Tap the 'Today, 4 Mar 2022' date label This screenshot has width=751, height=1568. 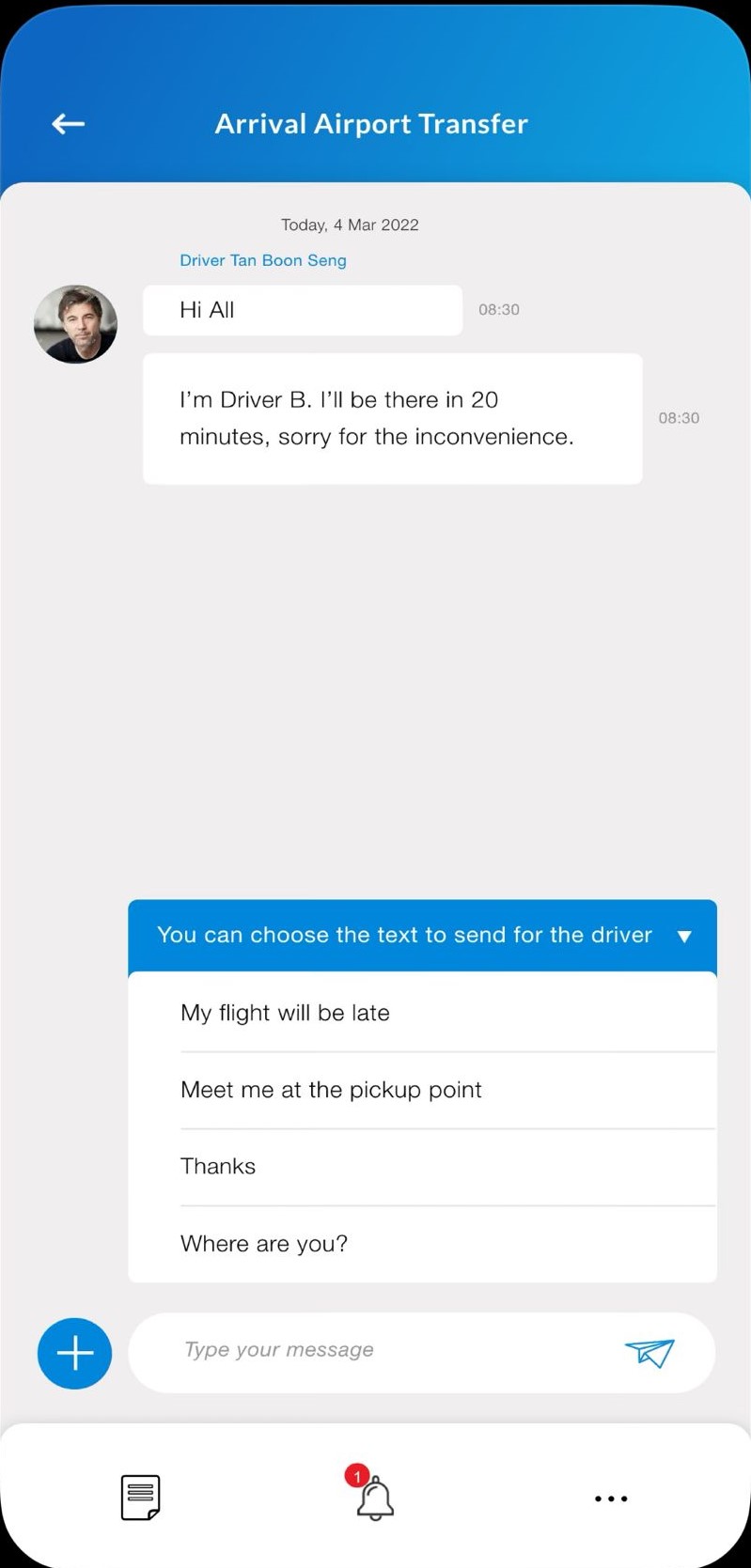pos(350,225)
